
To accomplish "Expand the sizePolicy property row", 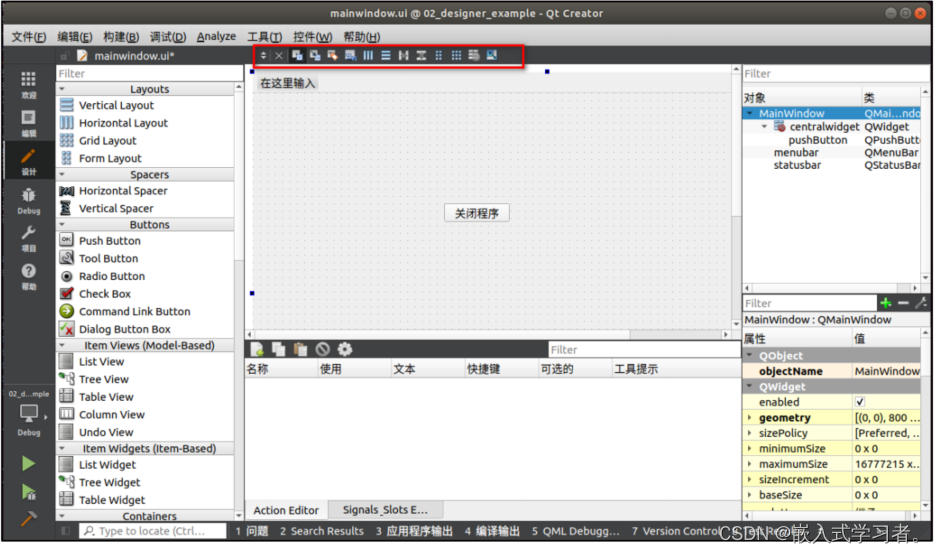I will (x=749, y=433).
